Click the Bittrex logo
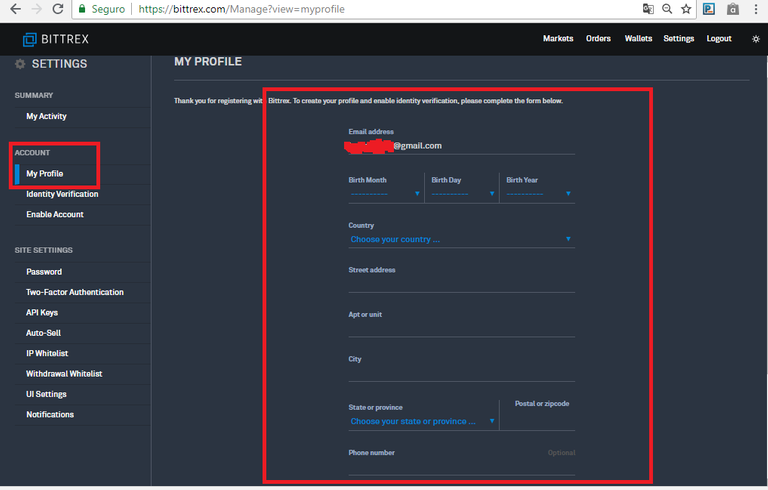Screen dimensions: 768x490 pyautogui.click(x=56, y=39)
